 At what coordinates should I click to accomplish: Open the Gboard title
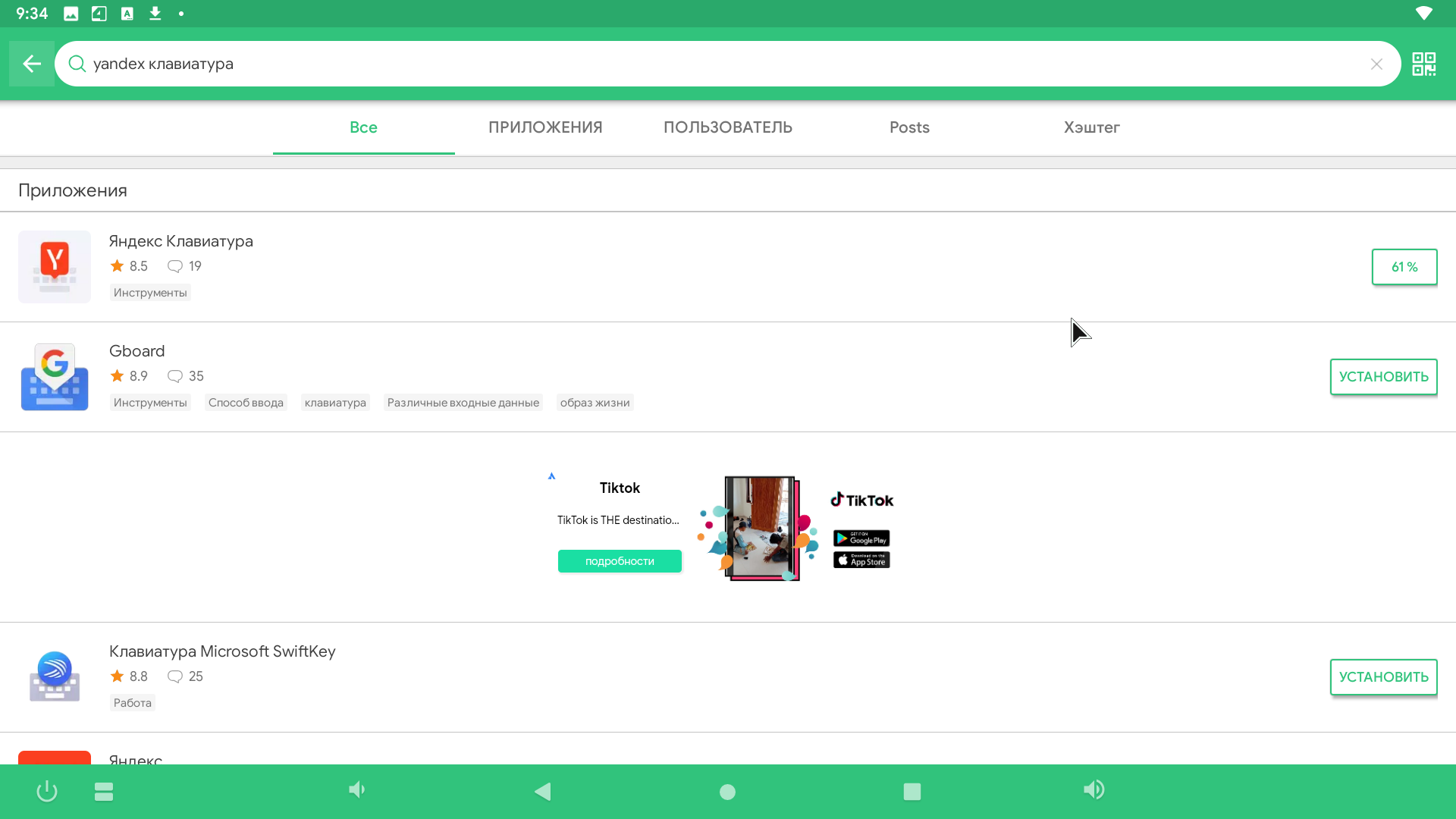point(137,351)
